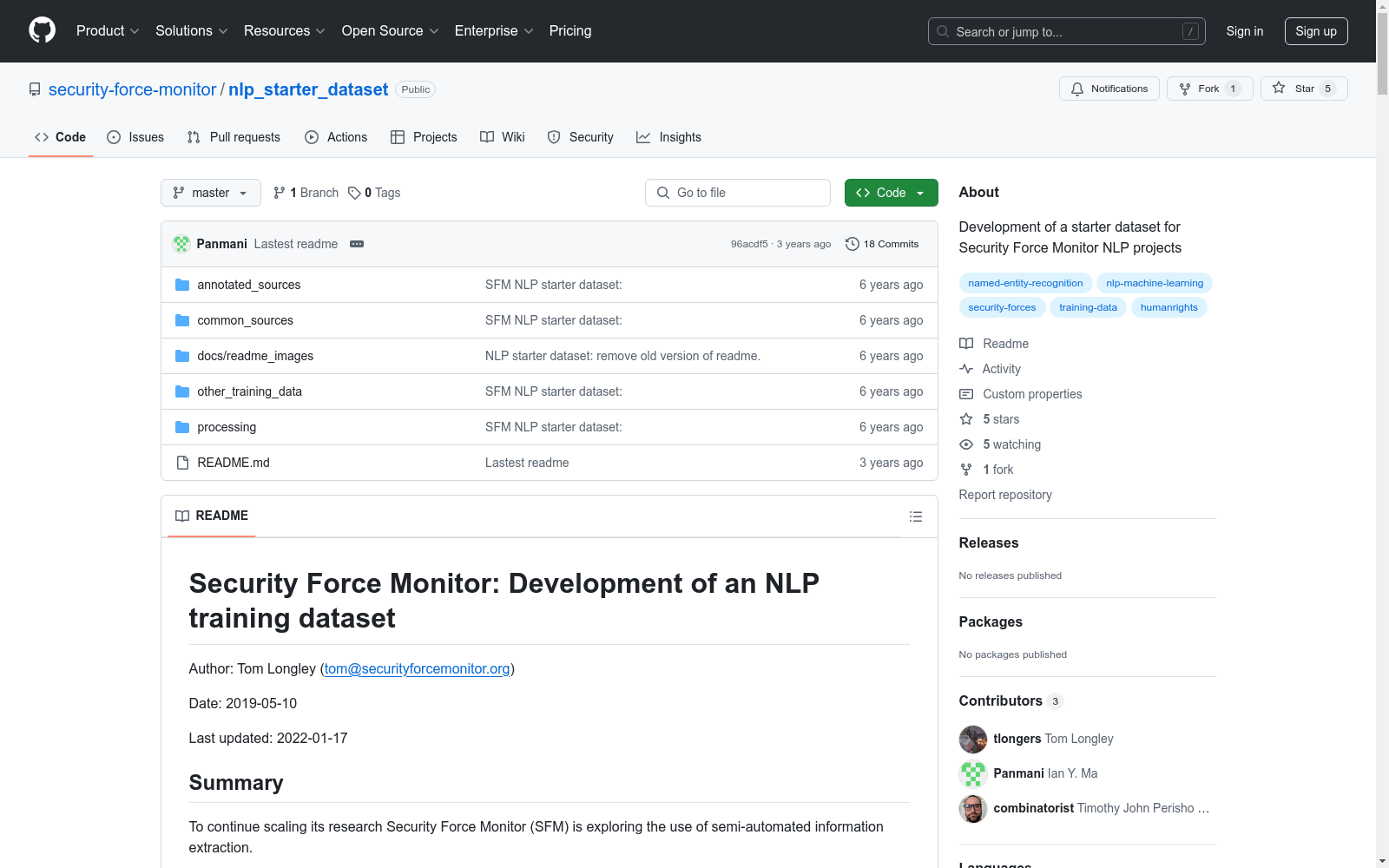Click the Sign up button

pyautogui.click(x=1316, y=31)
